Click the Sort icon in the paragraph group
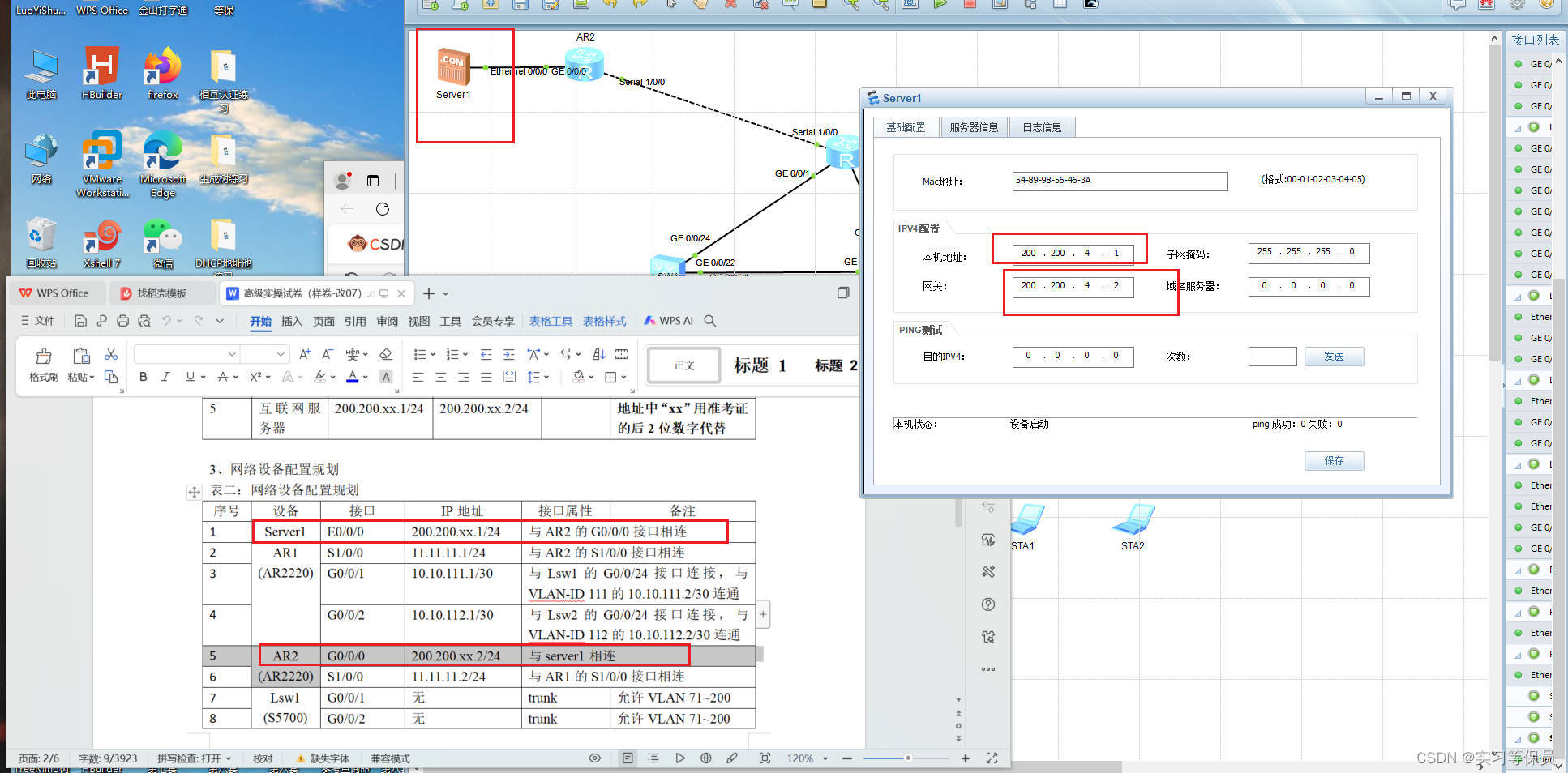1568x773 pixels. [599, 354]
